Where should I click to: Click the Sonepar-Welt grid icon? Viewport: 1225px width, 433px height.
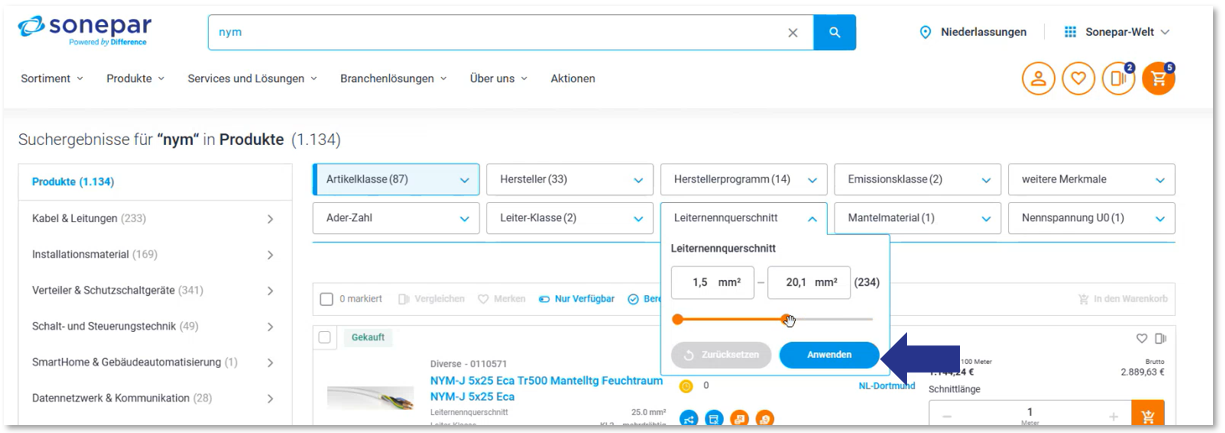1070,32
